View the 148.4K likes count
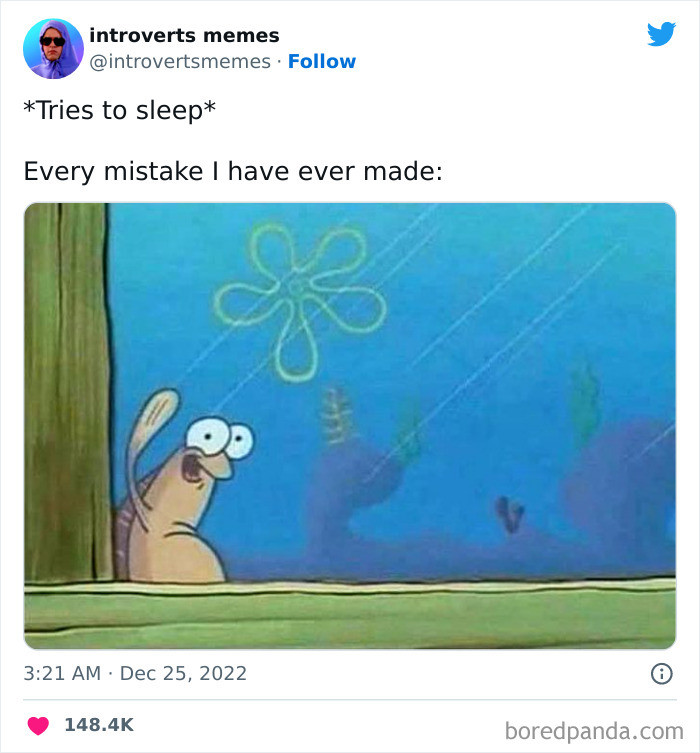The height and width of the screenshot is (753, 700). (99, 724)
